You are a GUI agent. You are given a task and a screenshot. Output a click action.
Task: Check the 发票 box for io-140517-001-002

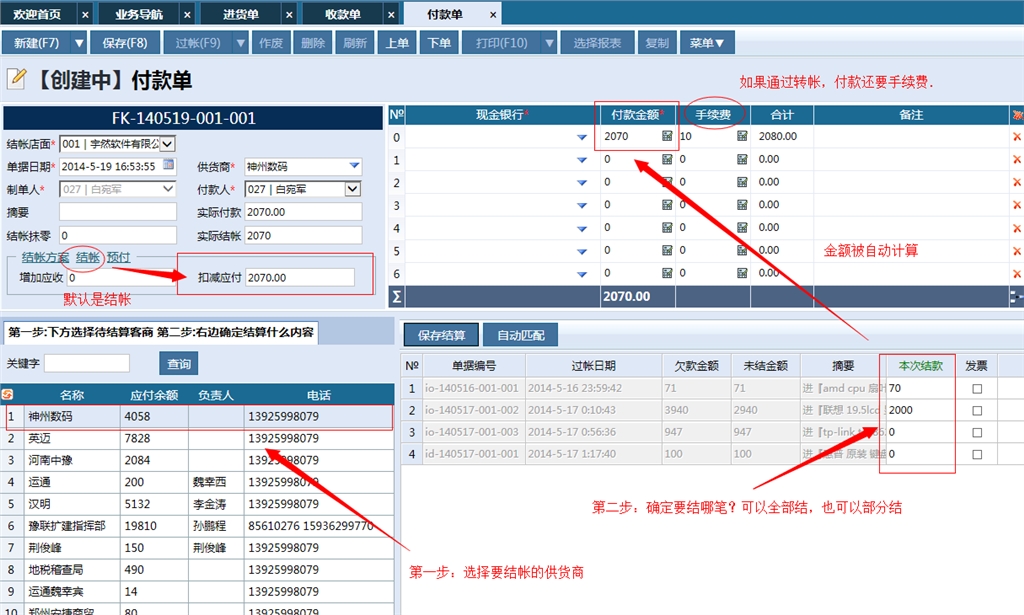tap(977, 411)
